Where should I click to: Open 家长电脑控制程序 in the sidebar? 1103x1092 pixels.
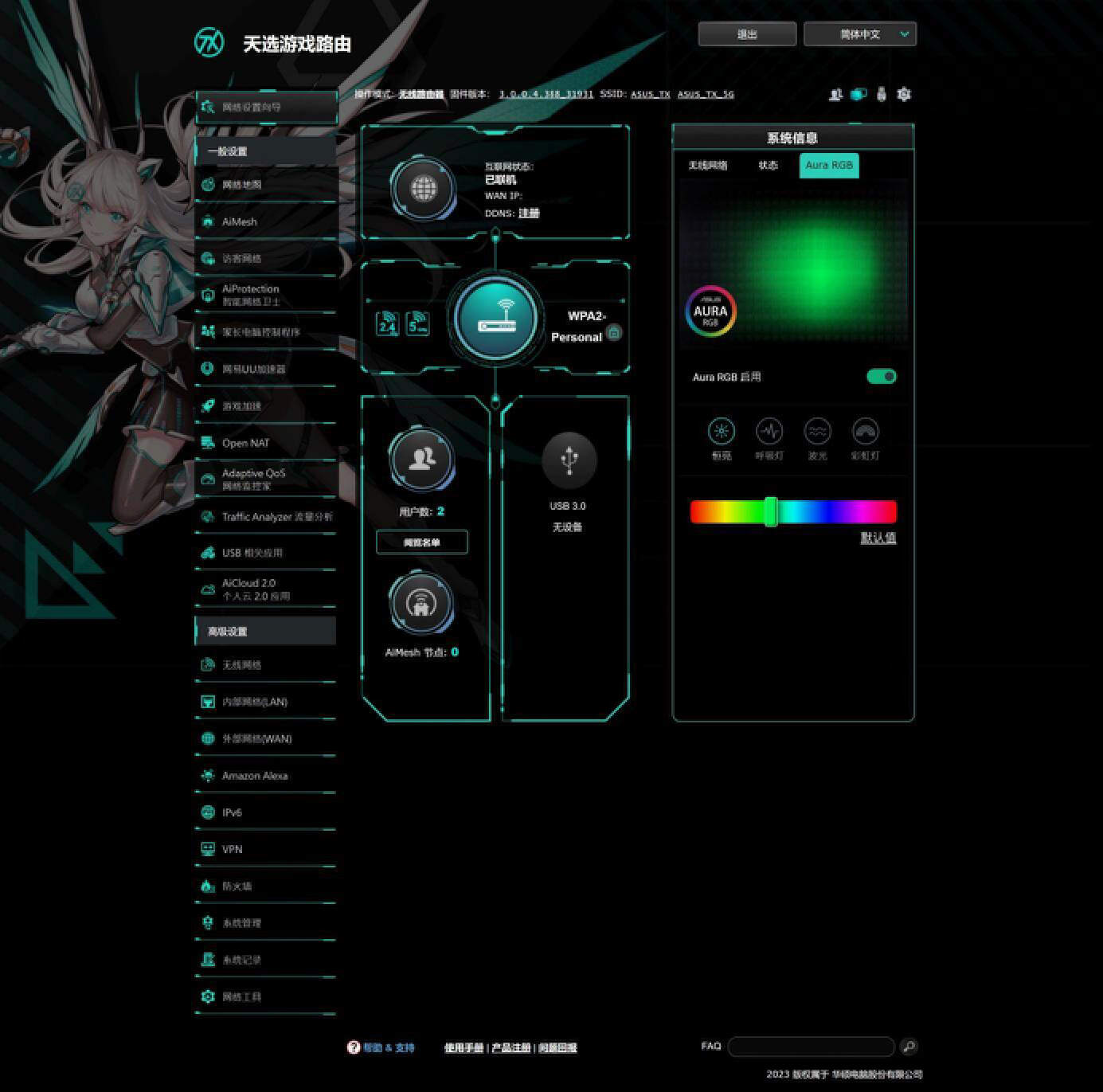[x=266, y=332]
